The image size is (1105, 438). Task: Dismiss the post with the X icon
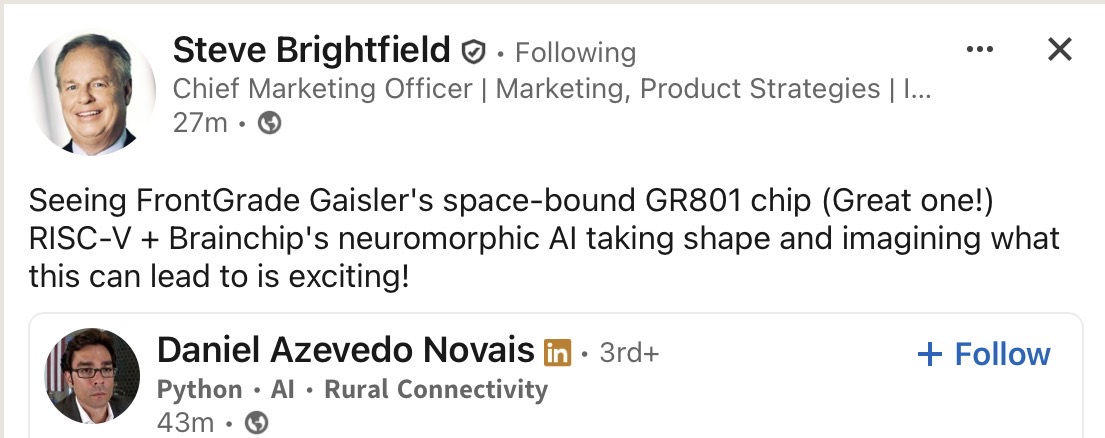[1059, 49]
